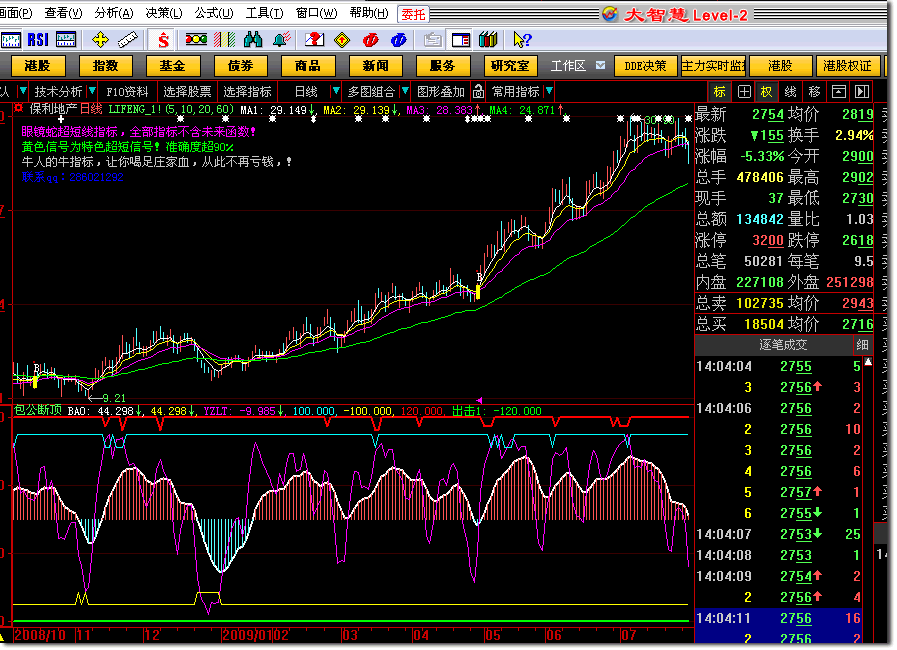Click the 新闻 news button
This screenshot has height=650, width=897.
(375, 66)
